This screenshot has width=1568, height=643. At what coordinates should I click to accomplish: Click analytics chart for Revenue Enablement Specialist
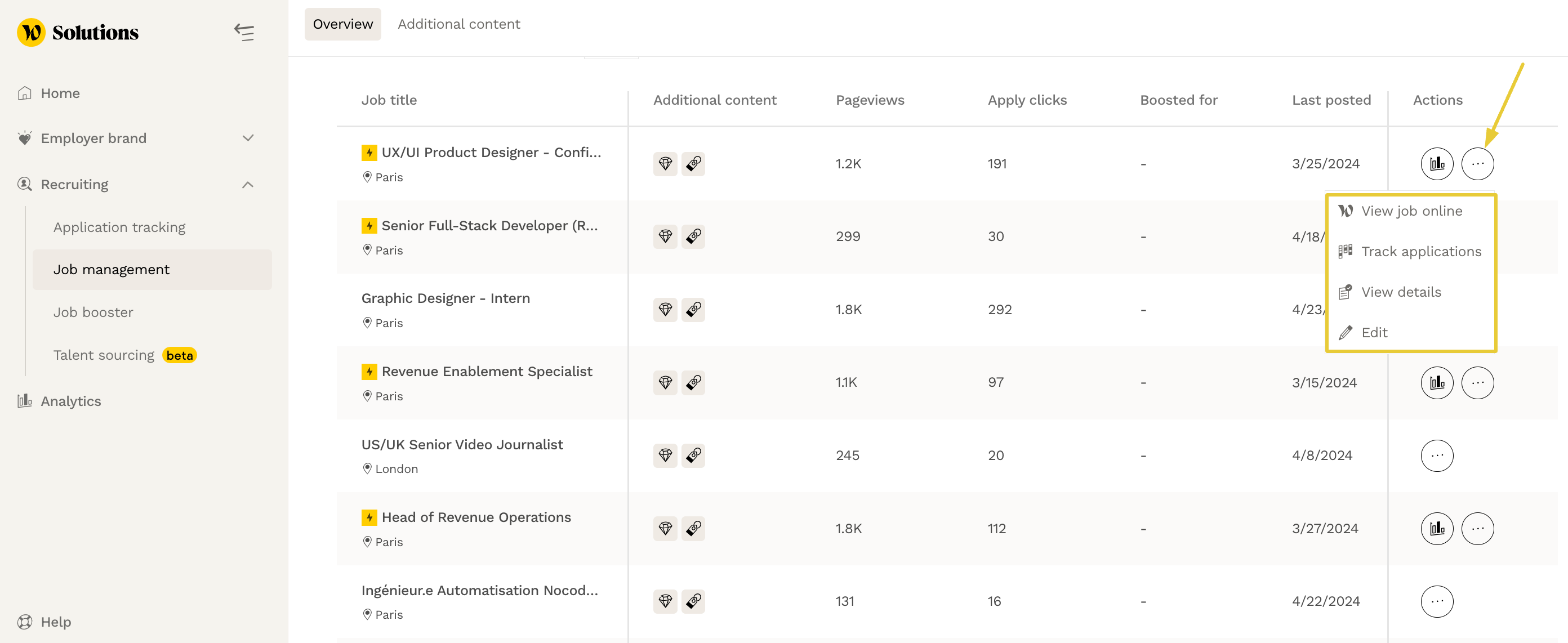[x=1437, y=383]
